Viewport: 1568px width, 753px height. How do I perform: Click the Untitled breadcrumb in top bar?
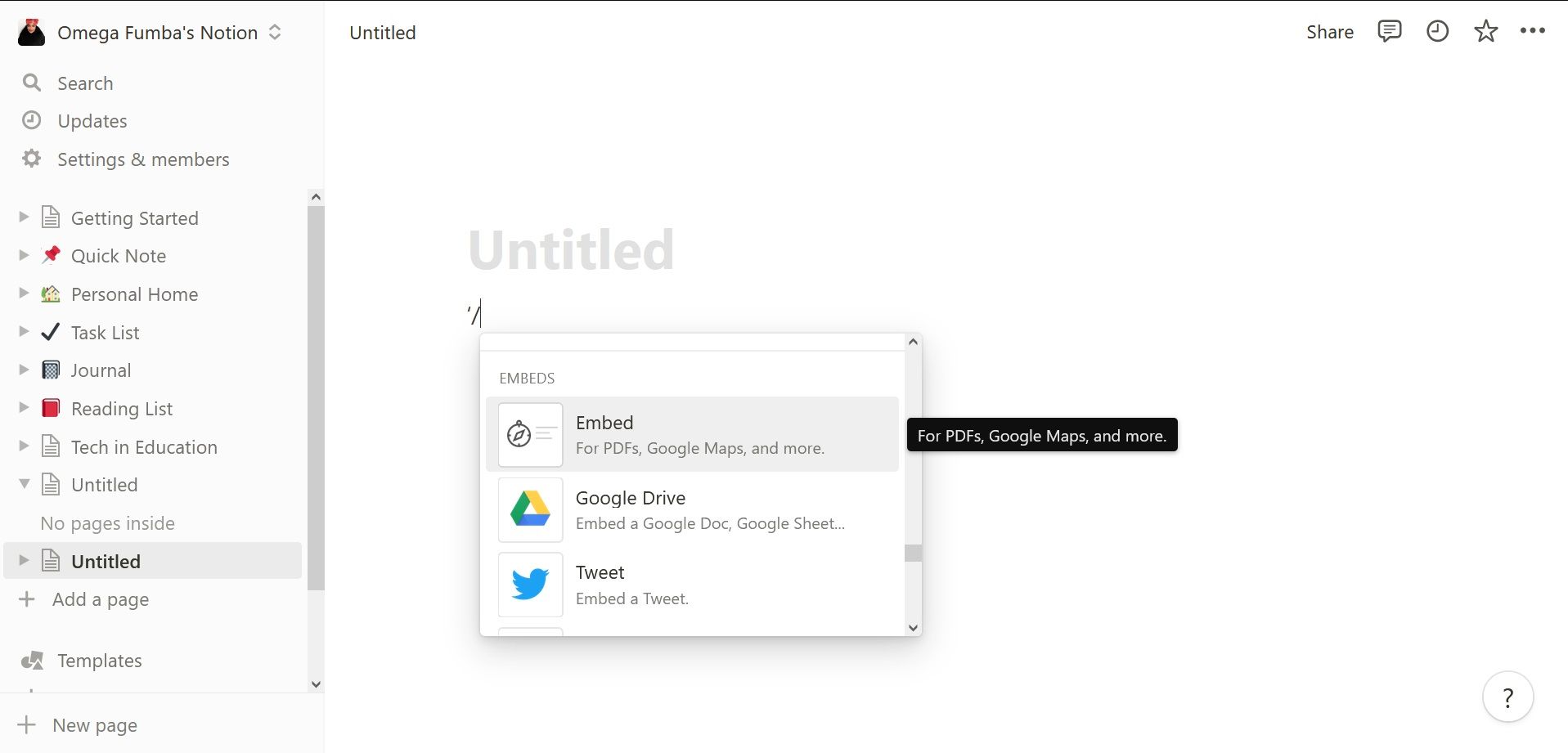click(x=382, y=33)
